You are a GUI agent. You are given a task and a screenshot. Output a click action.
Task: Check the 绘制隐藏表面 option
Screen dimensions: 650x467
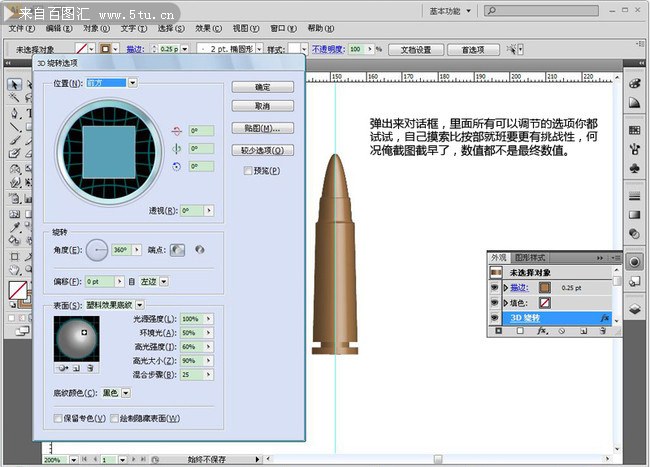pyautogui.click(x=115, y=418)
